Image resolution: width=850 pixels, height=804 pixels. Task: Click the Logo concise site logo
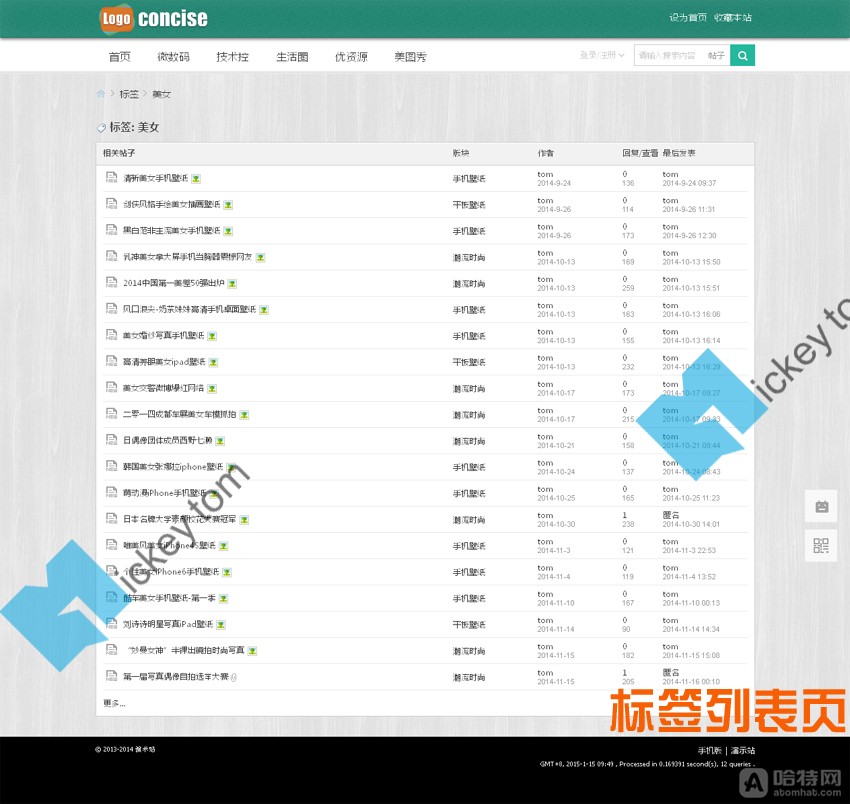tap(153, 18)
